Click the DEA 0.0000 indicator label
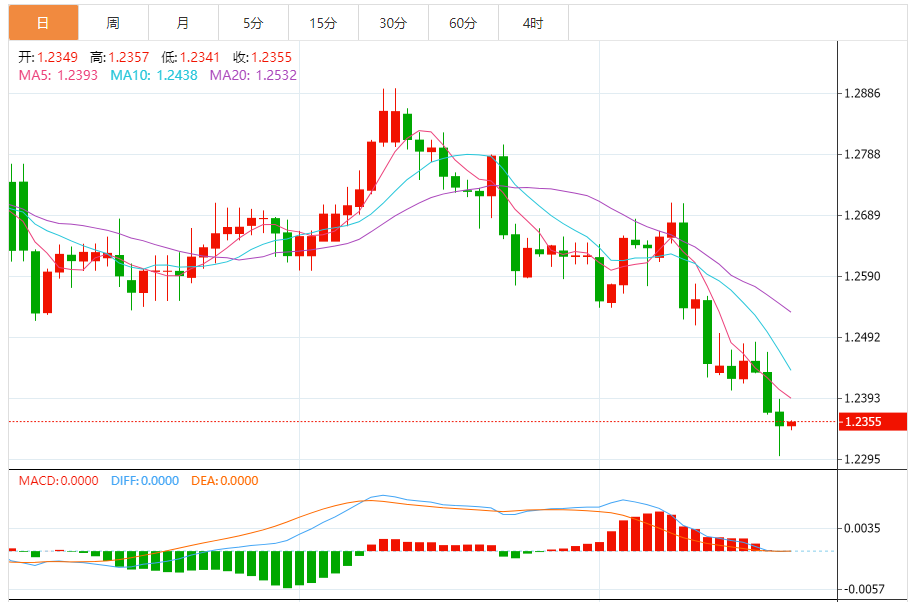The width and height of the screenshot is (914, 602). click(x=224, y=481)
